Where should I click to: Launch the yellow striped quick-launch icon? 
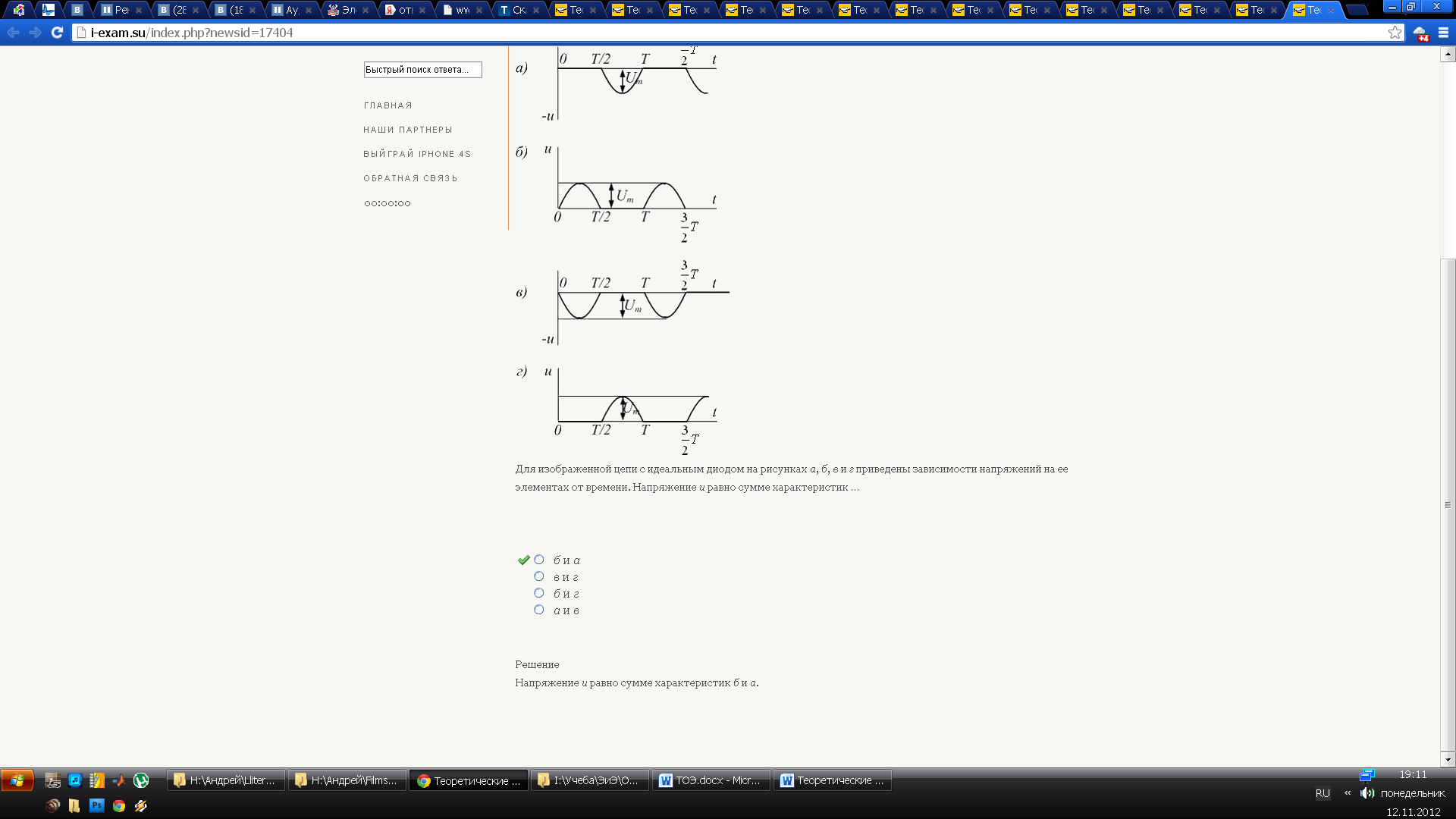[x=96, y=780]
